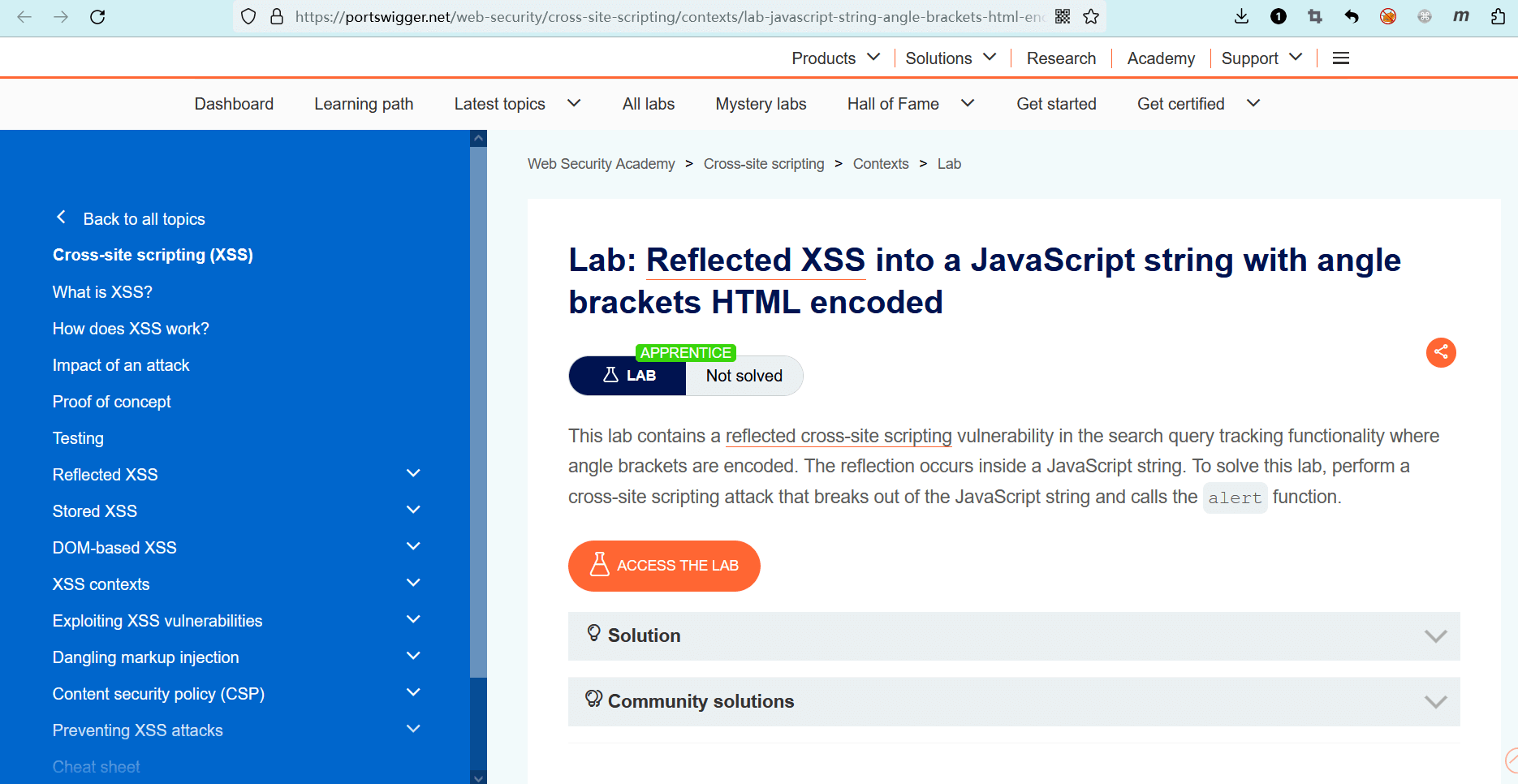
Task: Click the screenshot crop icon in toolbar
Action: tap(1315, 16)
